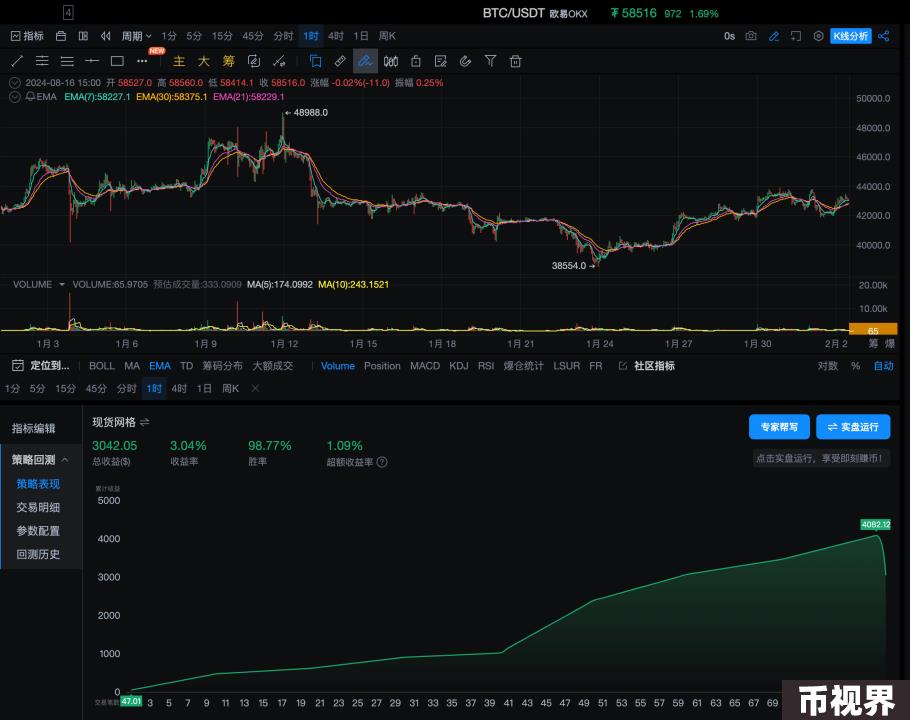Open more drawing tools (three dots)
The image size is (910, 720).
pos(142,61)
